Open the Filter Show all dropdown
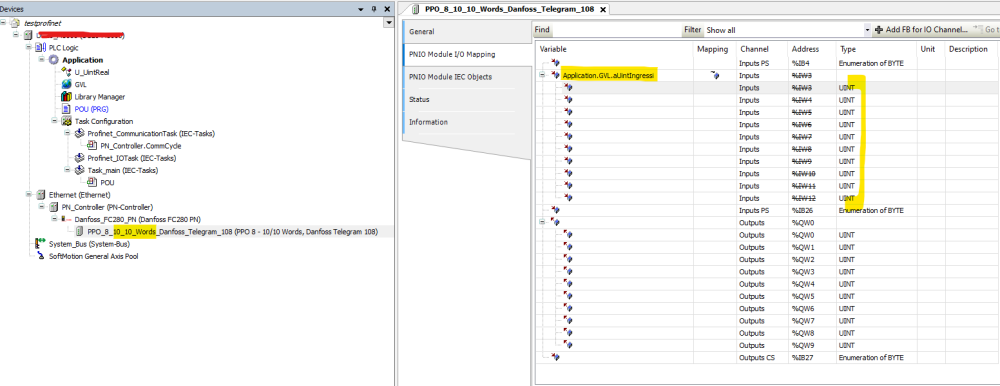1000x386 pixels. pos(867,30)
